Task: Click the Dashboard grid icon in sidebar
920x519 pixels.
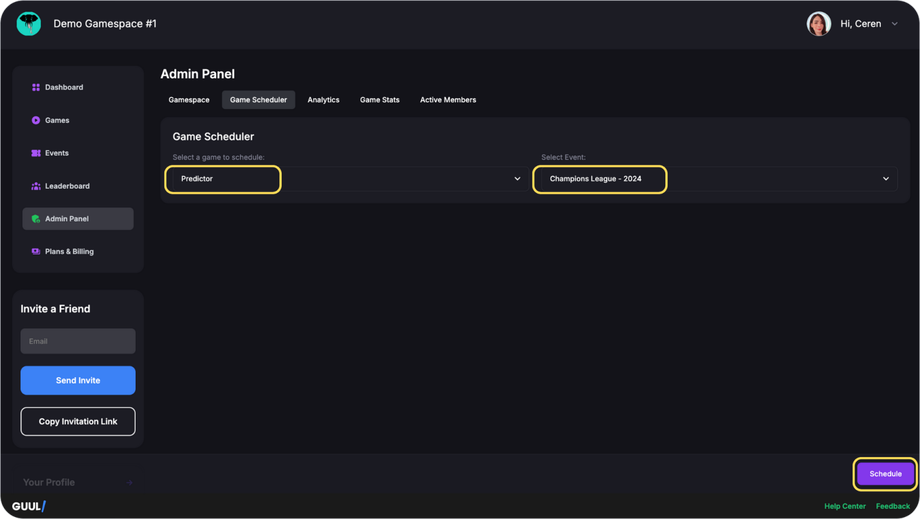Action: [x=36, y=88]
